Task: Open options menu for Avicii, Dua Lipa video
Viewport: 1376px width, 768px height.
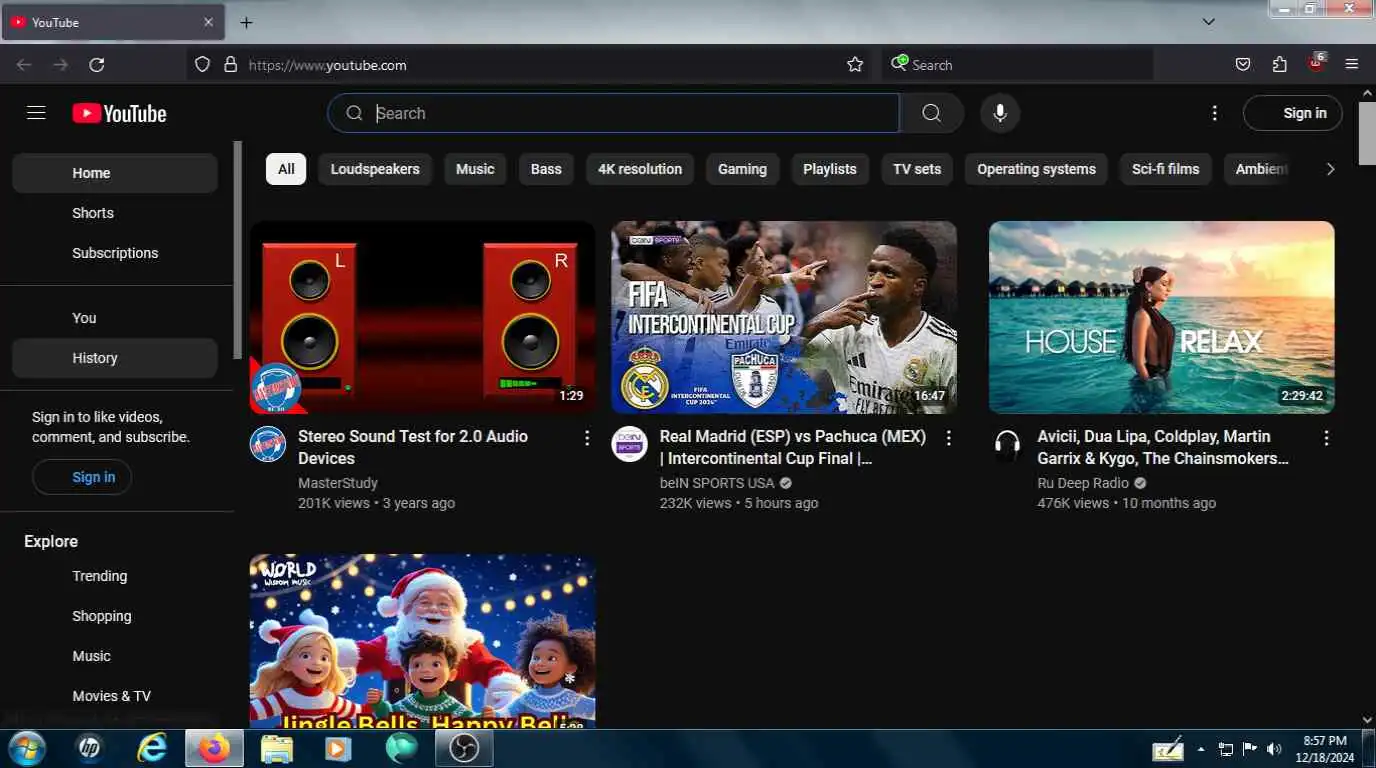Action: click(1326, 438)
